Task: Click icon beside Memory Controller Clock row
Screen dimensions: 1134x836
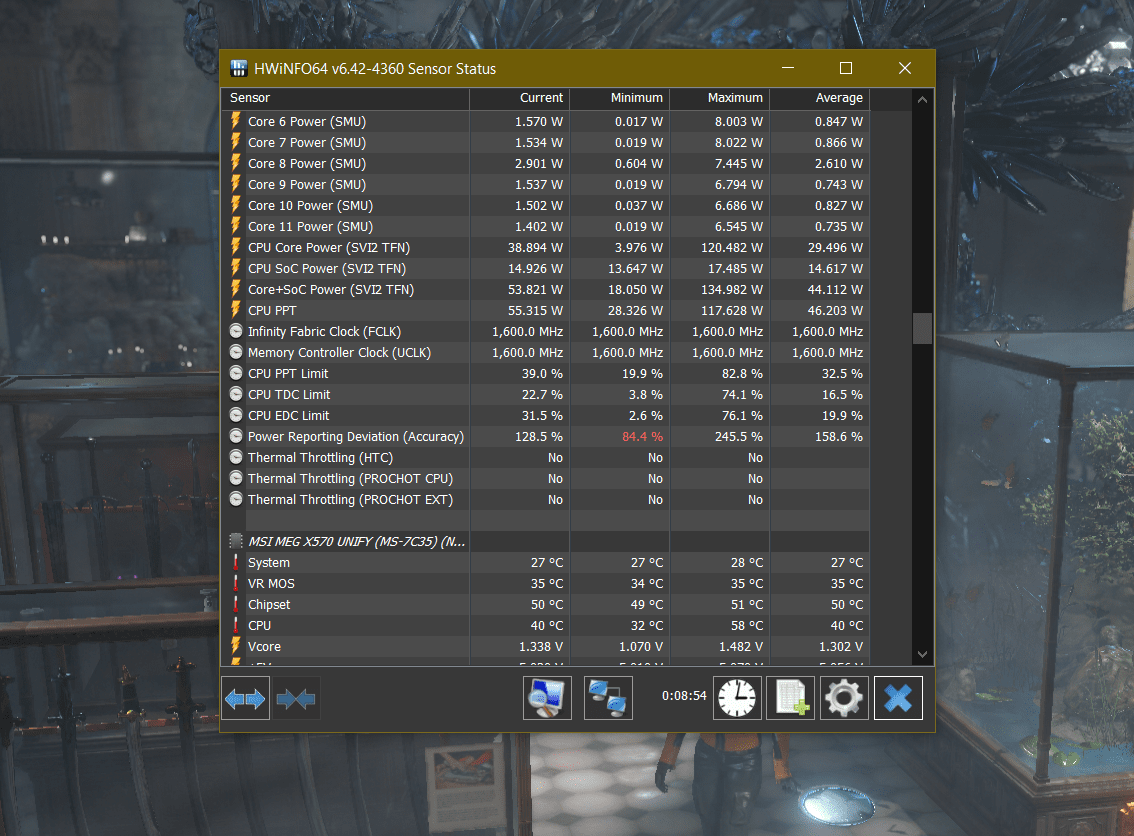Action: coord(236,352)
